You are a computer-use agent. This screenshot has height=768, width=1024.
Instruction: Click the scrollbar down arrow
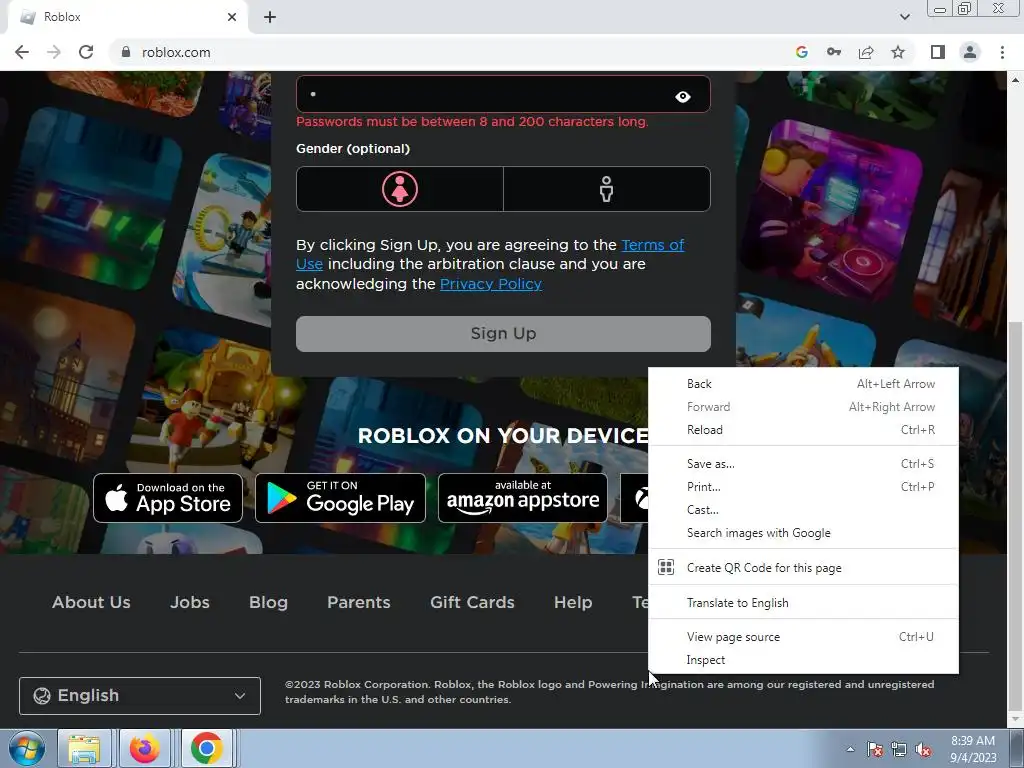pos(1015,720)
